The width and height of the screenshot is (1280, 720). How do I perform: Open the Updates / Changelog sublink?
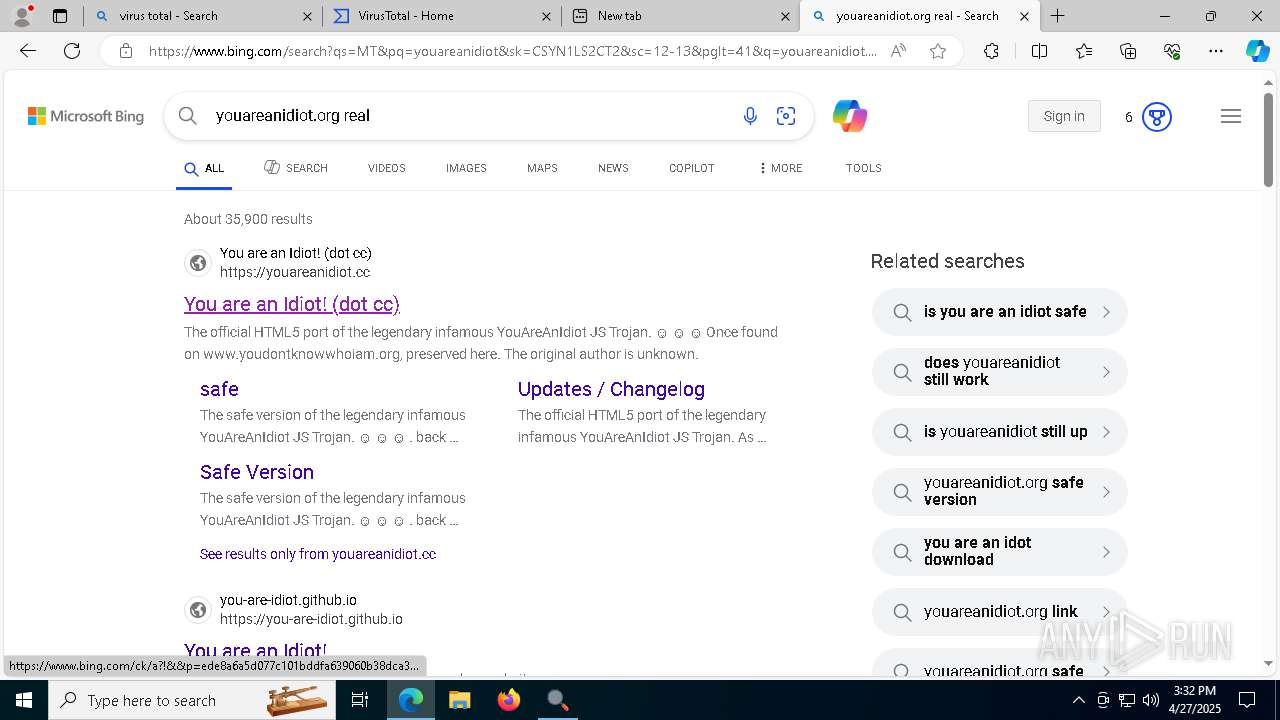tap(611, 389)
